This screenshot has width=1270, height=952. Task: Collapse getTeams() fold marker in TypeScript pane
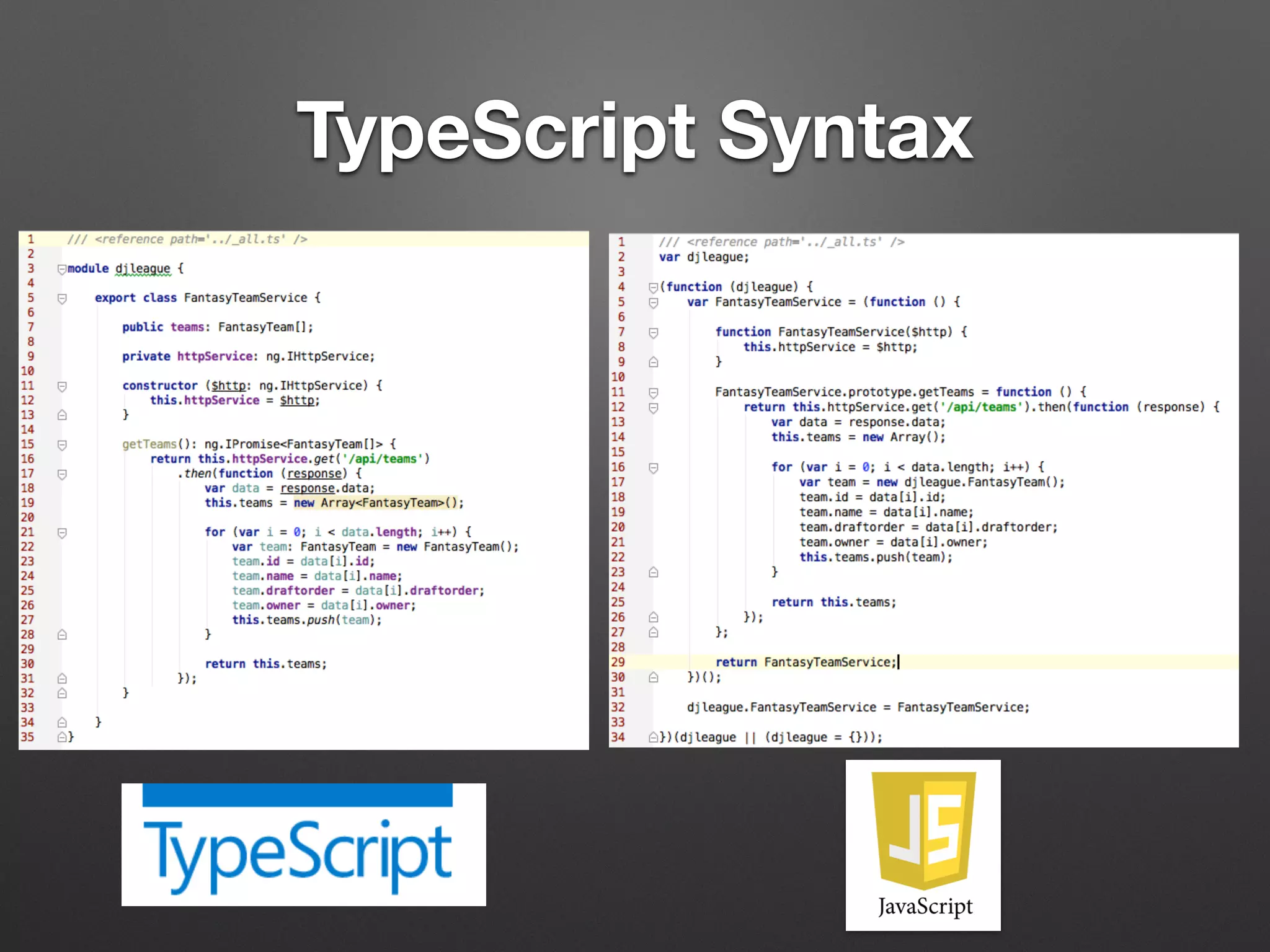tap(62, 445)
